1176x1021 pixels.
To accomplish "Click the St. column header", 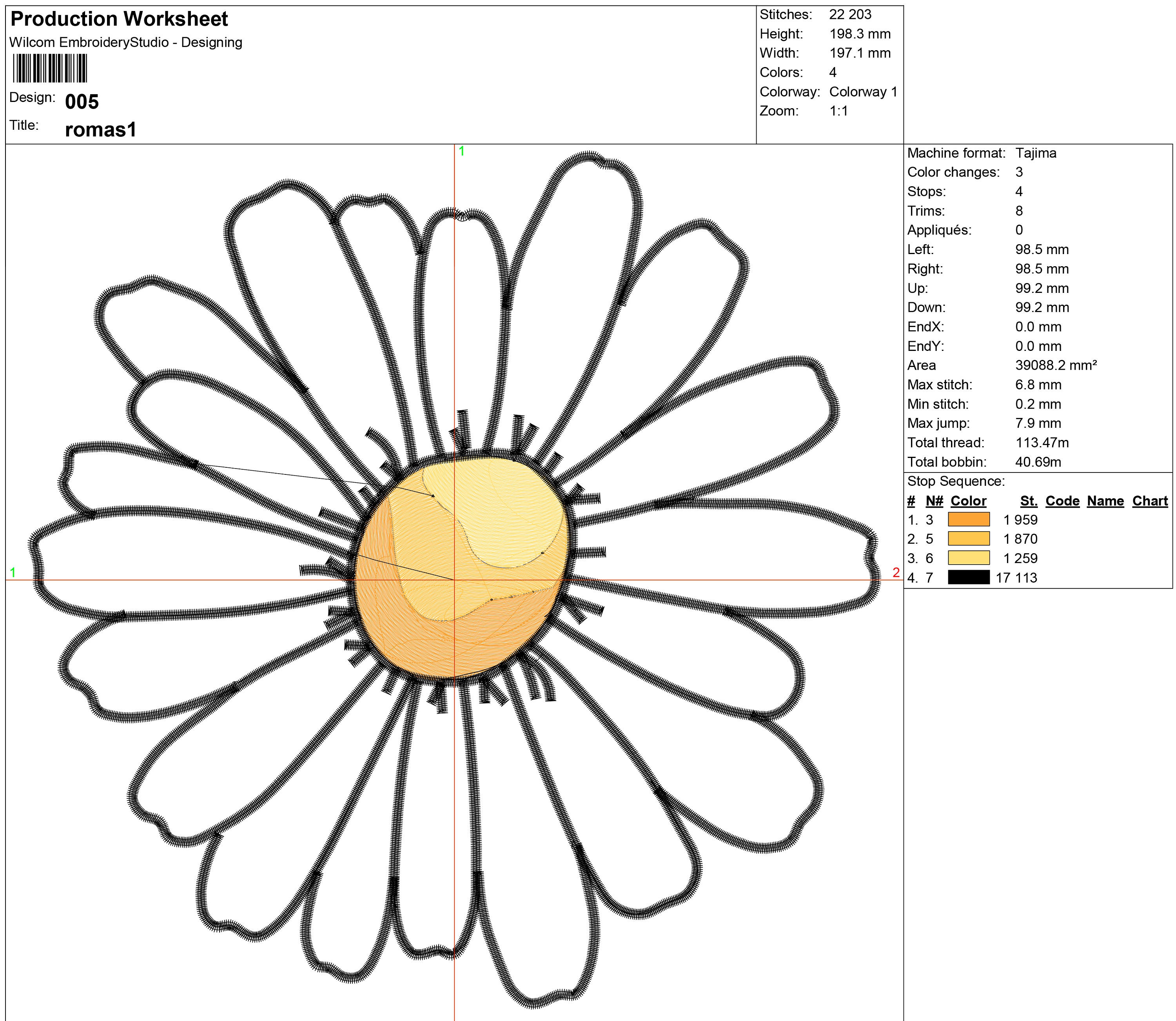I will pos(1029,501).
